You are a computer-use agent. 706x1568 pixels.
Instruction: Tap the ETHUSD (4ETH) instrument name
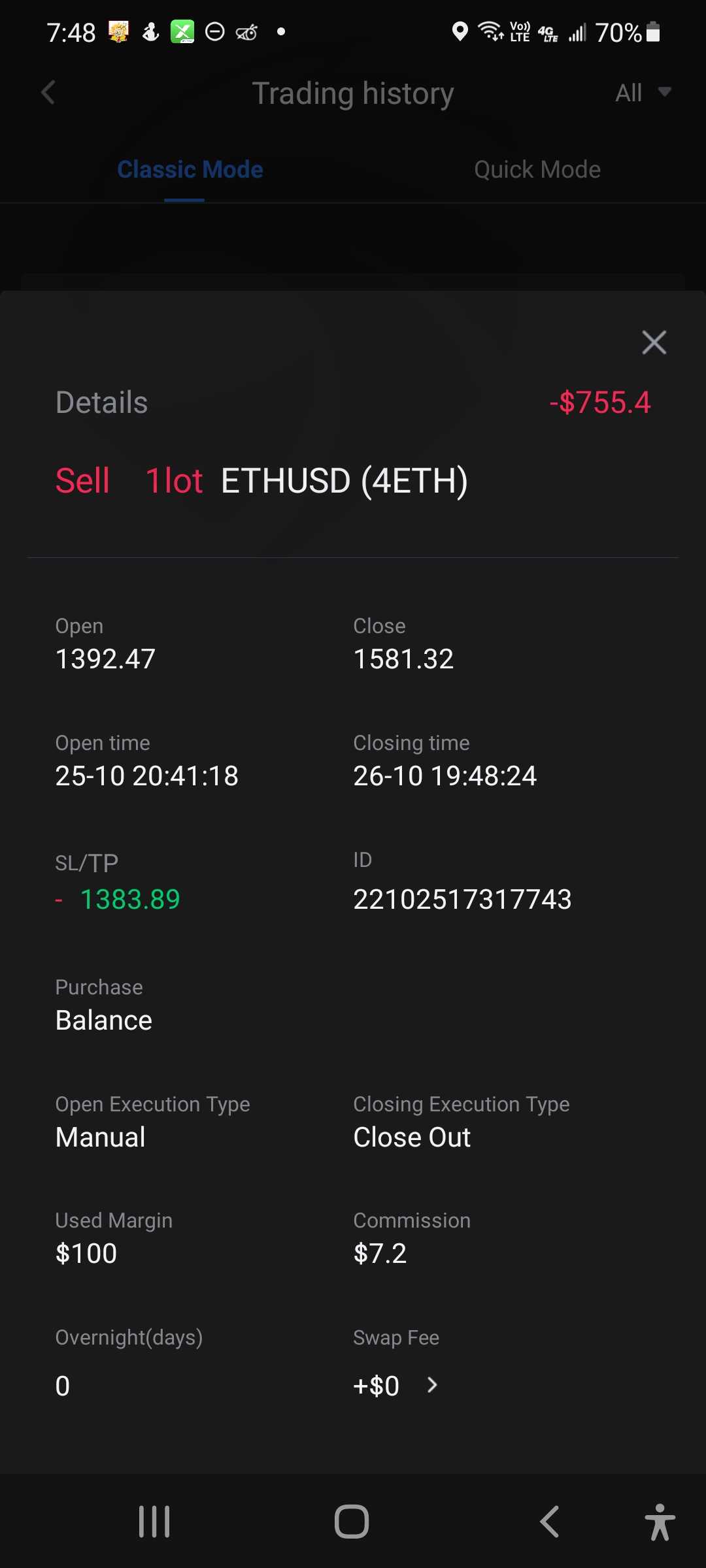(345, 482)
